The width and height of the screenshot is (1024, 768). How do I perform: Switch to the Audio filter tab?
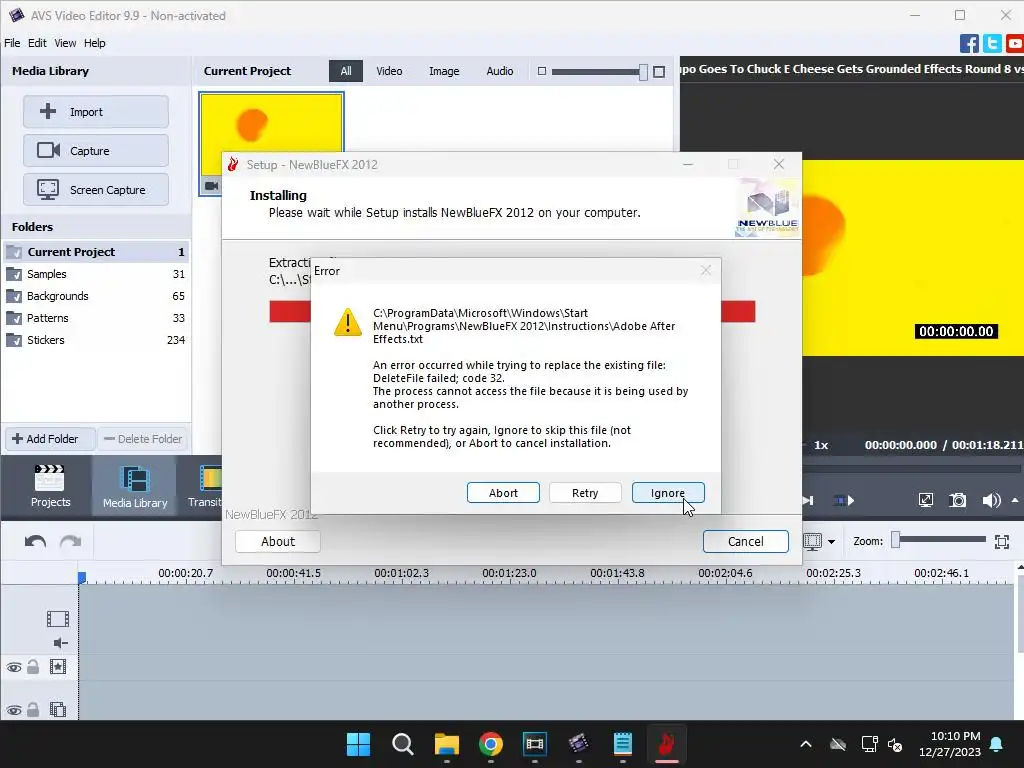500,71
